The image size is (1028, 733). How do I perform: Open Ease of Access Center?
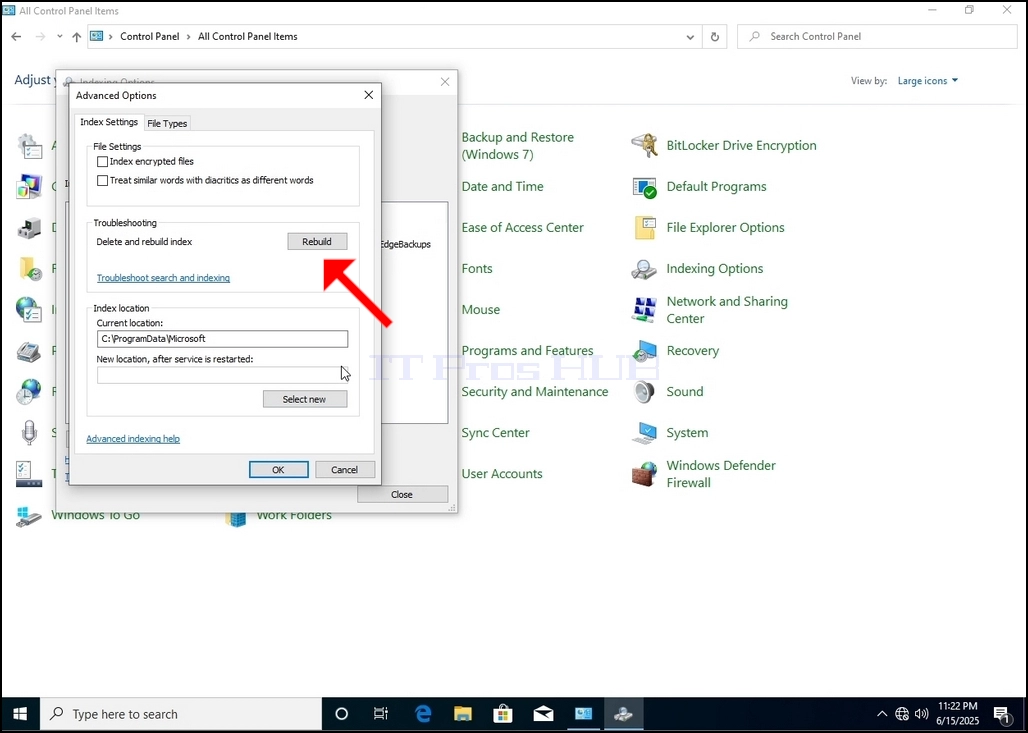click(x=523, y=228)
